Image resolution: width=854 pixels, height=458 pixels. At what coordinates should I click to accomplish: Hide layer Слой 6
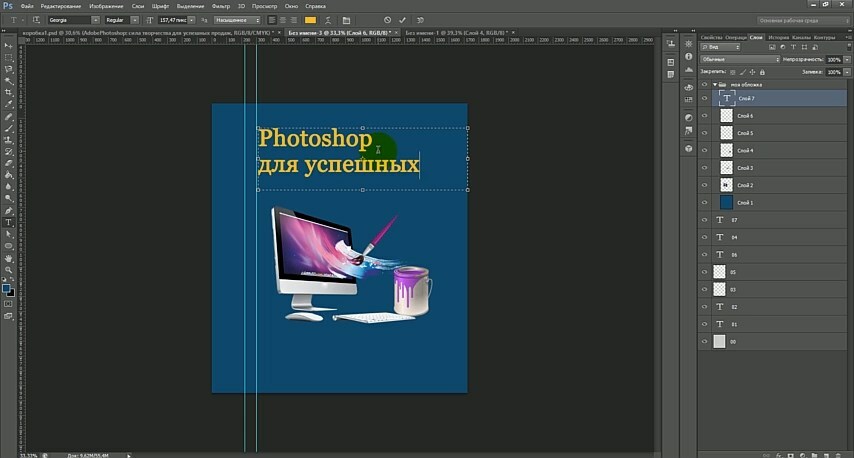click(704, 116)
